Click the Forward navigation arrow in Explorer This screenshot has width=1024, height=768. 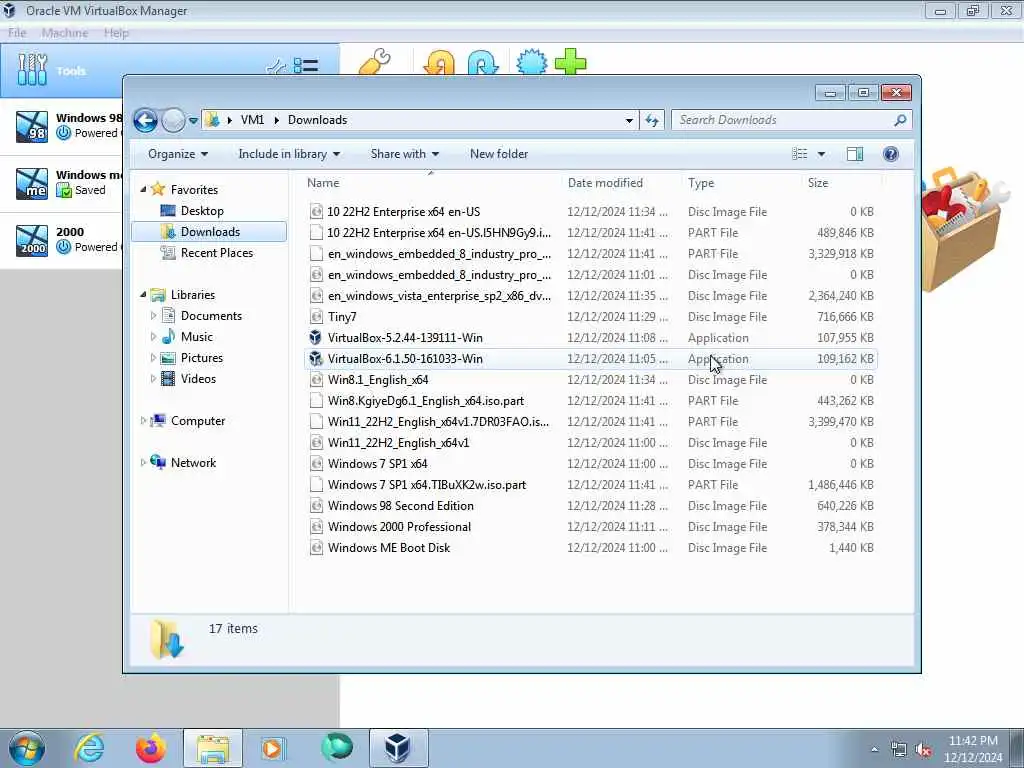pos(173,120)
